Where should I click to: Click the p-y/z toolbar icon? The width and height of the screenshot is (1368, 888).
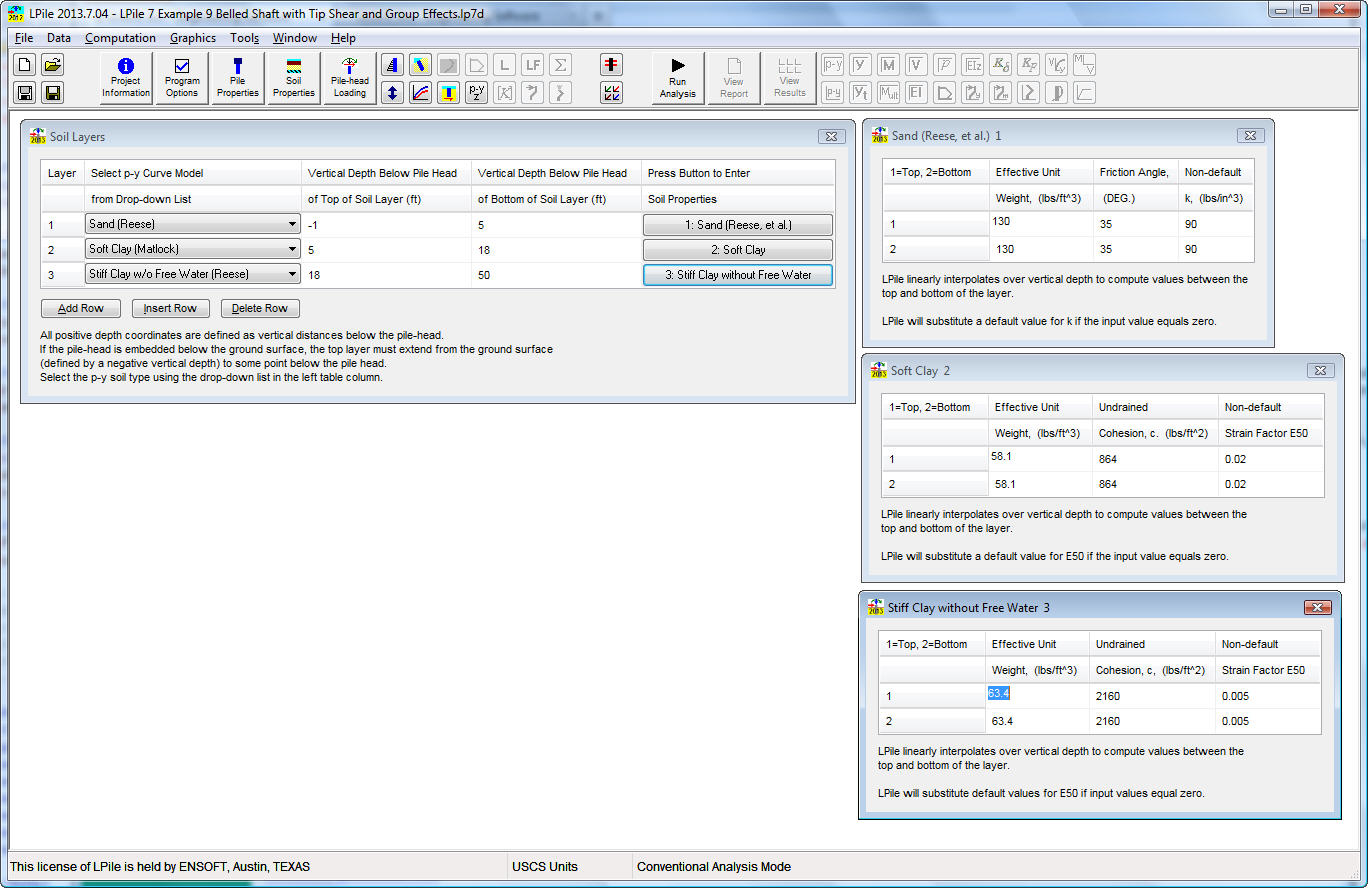477,93
